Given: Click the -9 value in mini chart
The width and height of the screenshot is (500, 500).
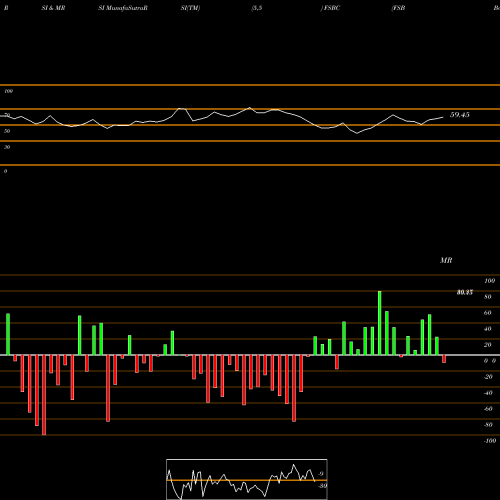Looking at the screenshot, I should point(320,474).
